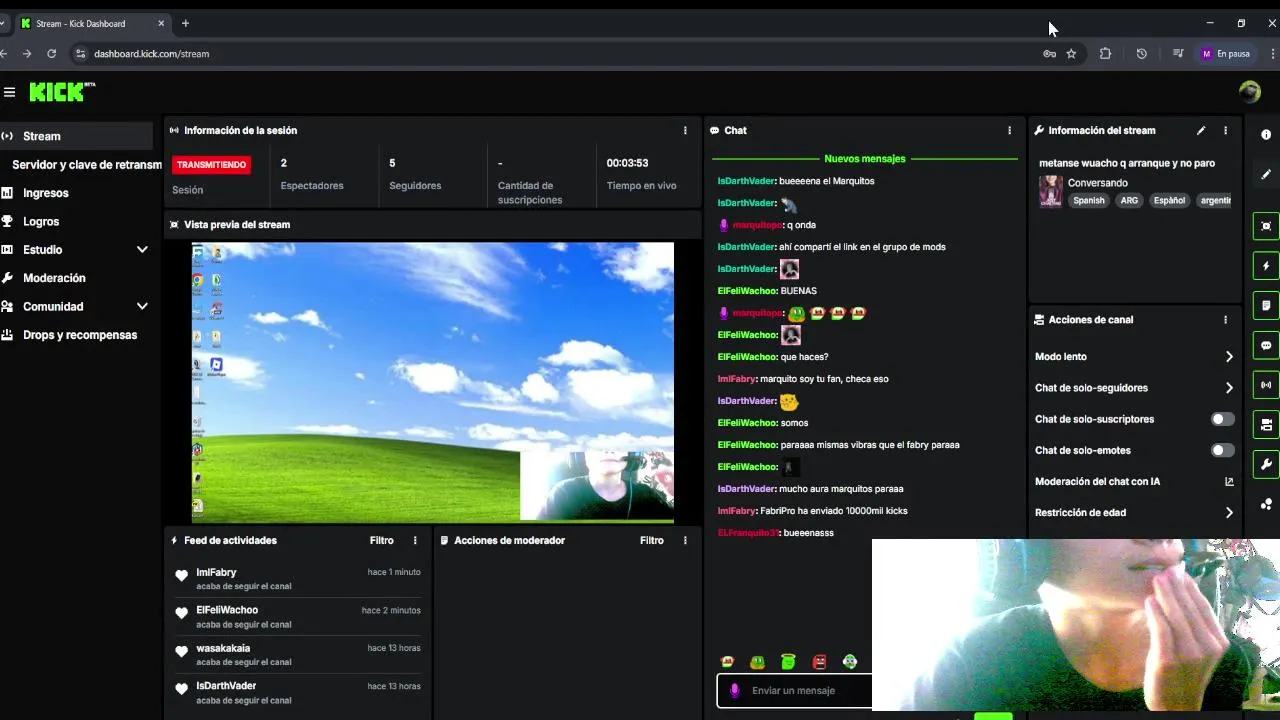The height and width of the screenshot is (720, 1280).
Task: Pick the first emote above message box
Action: pyautogui.click(x=727, y=662)
